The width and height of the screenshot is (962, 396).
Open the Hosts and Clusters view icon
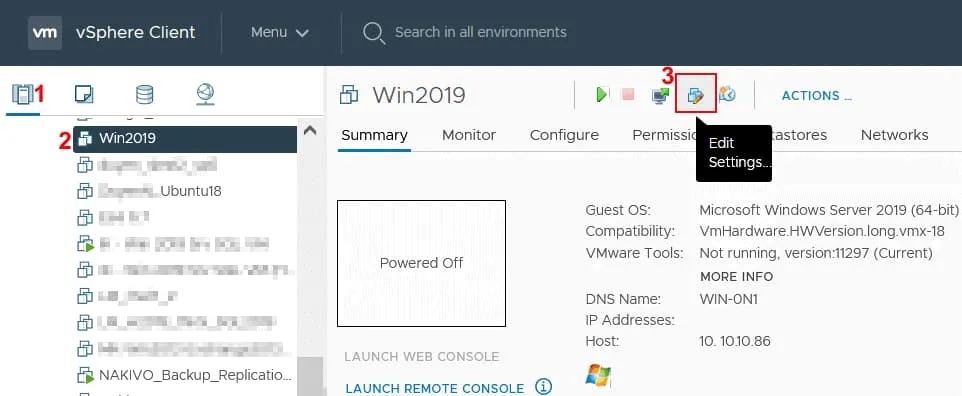coord(22,95)
